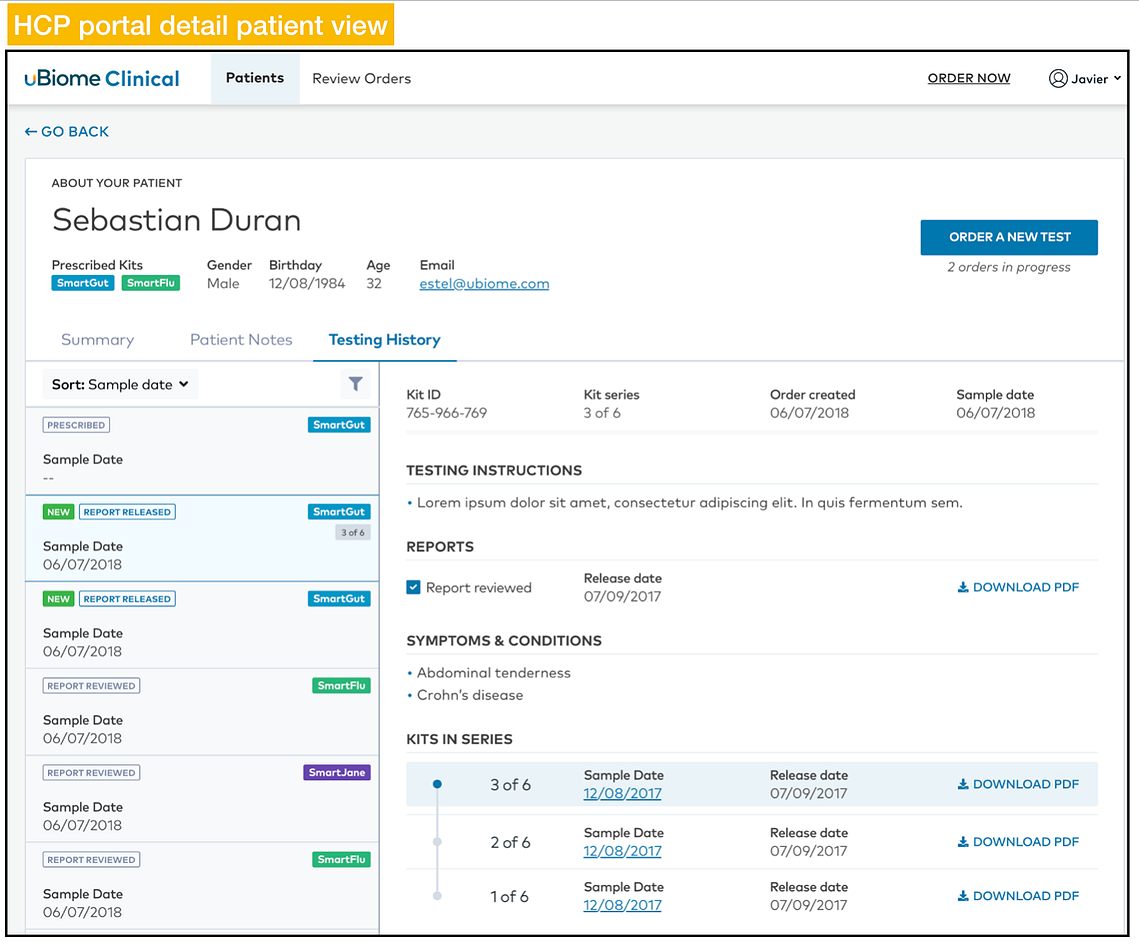Viewport: 1139px width, 947px height.
Task: Open the Sort: Sample date dropdown
Action: (120, 384)
